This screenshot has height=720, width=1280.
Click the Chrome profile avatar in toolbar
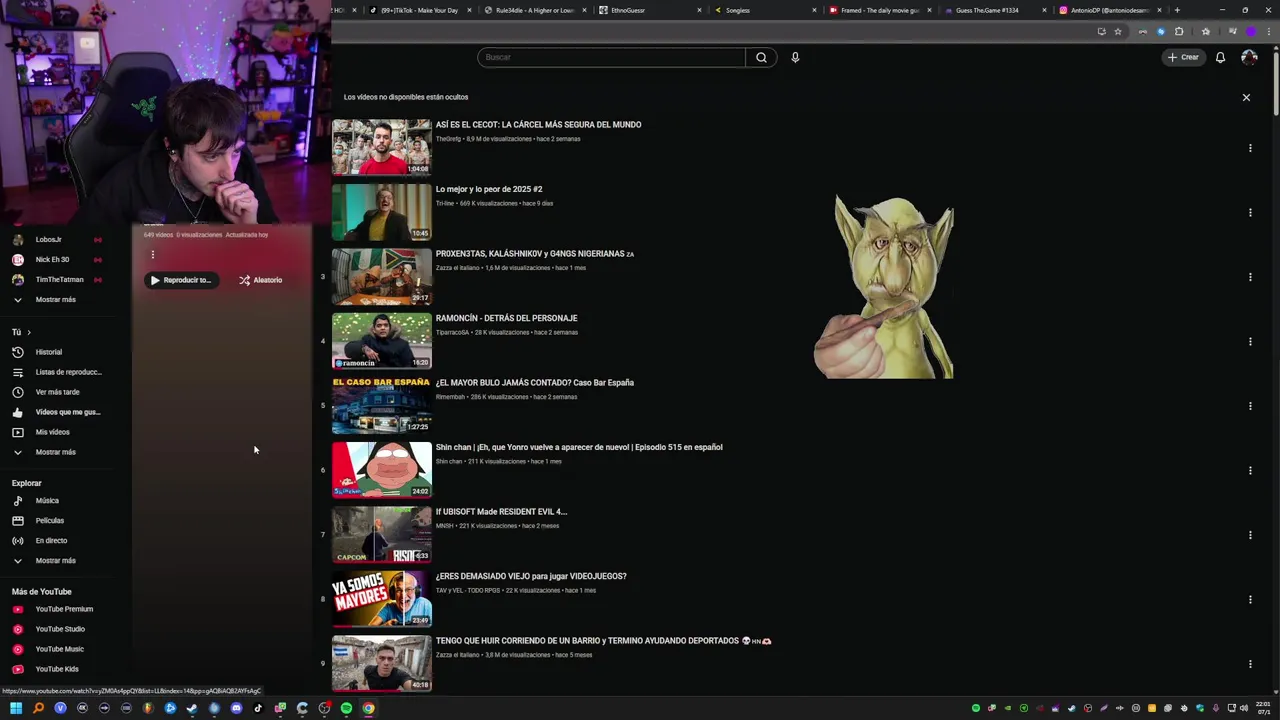(1251, 31)
